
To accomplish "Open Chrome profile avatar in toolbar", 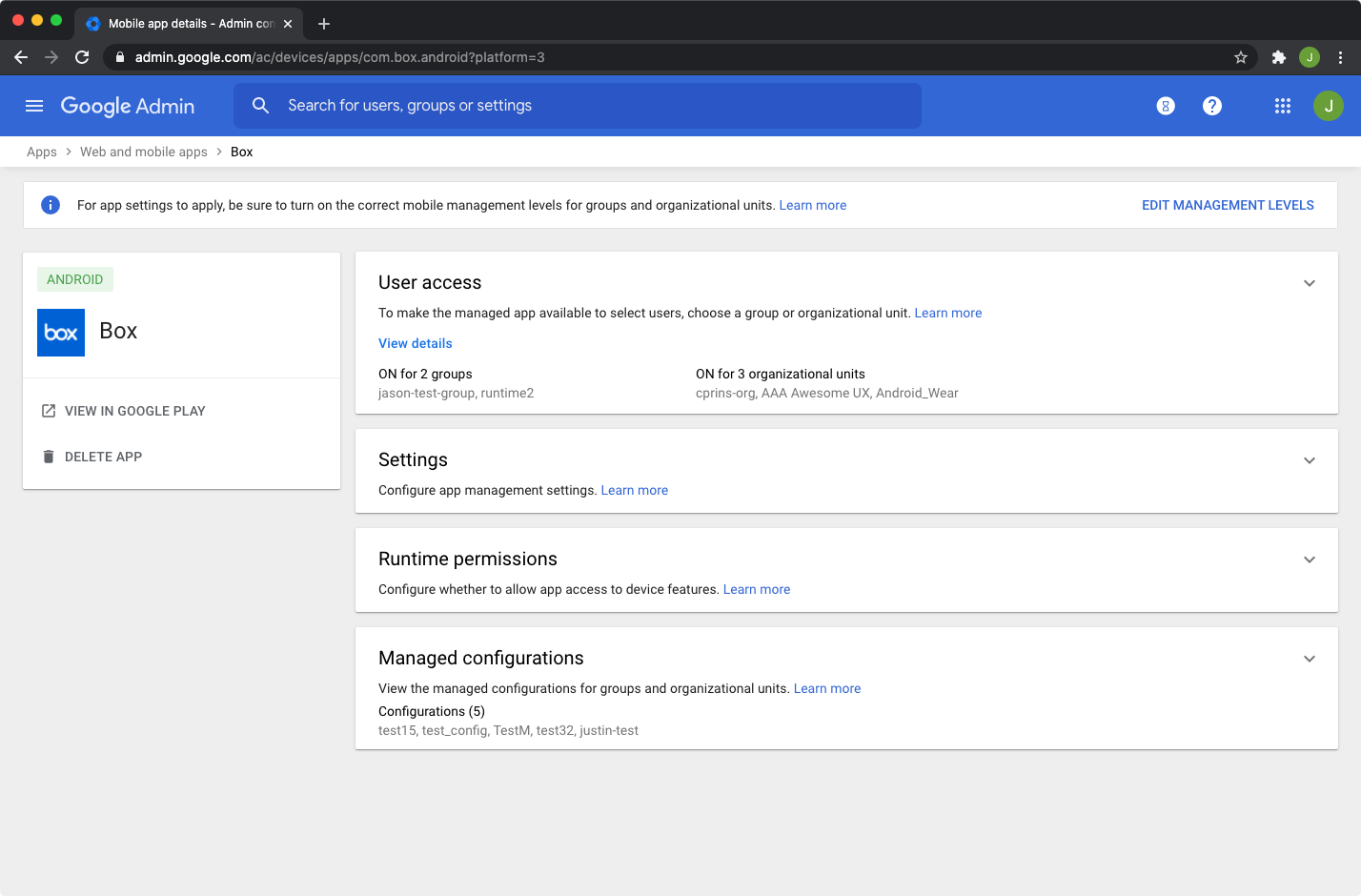I will point(1310,57).
